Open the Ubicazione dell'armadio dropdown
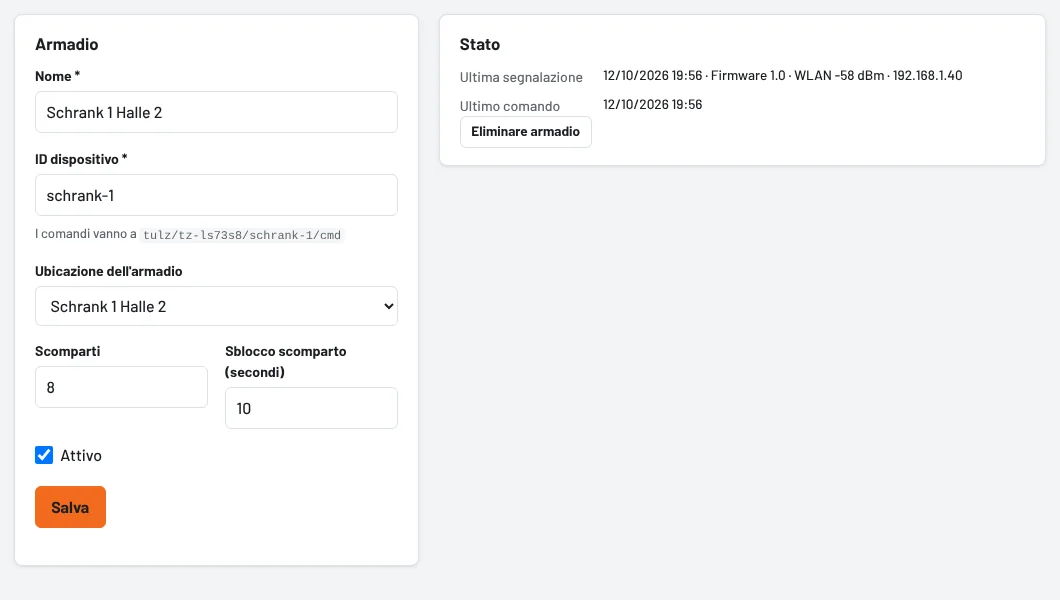 (x=216, y=306)
